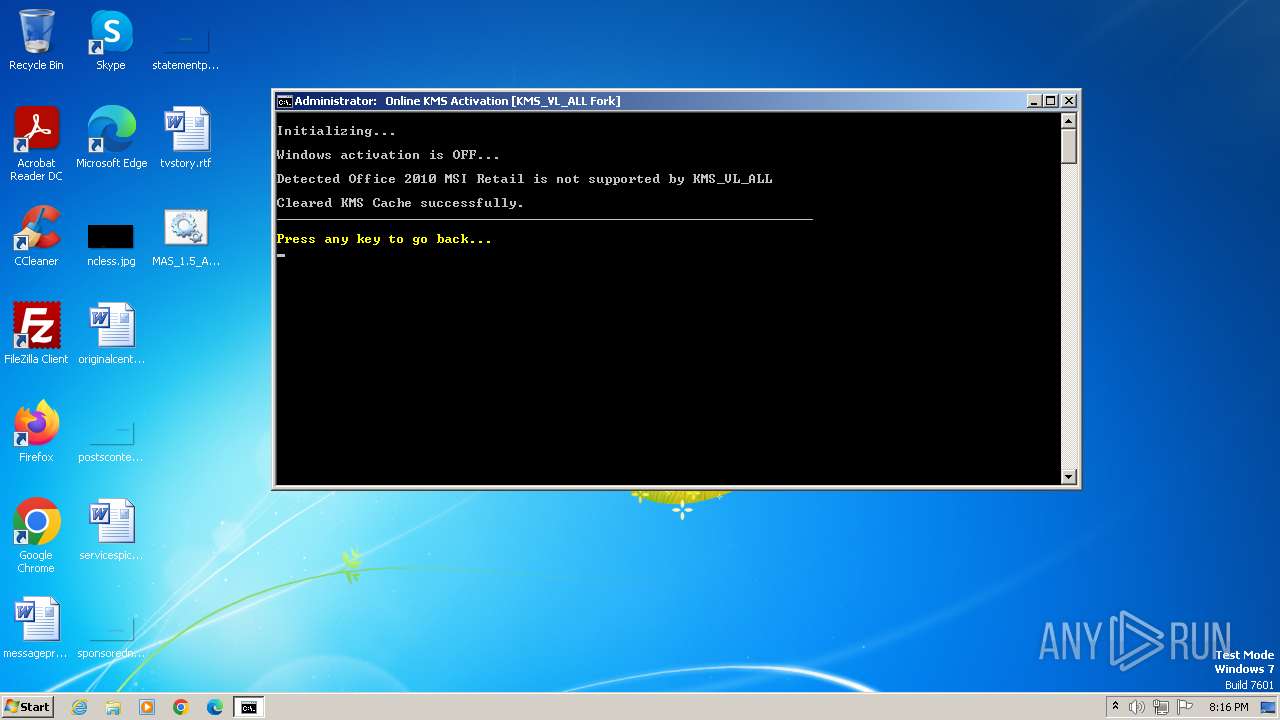1280x720 pixels.
Task: Open the media player taskbar icon
Action: pyautogui.click(x=147, y=707)
